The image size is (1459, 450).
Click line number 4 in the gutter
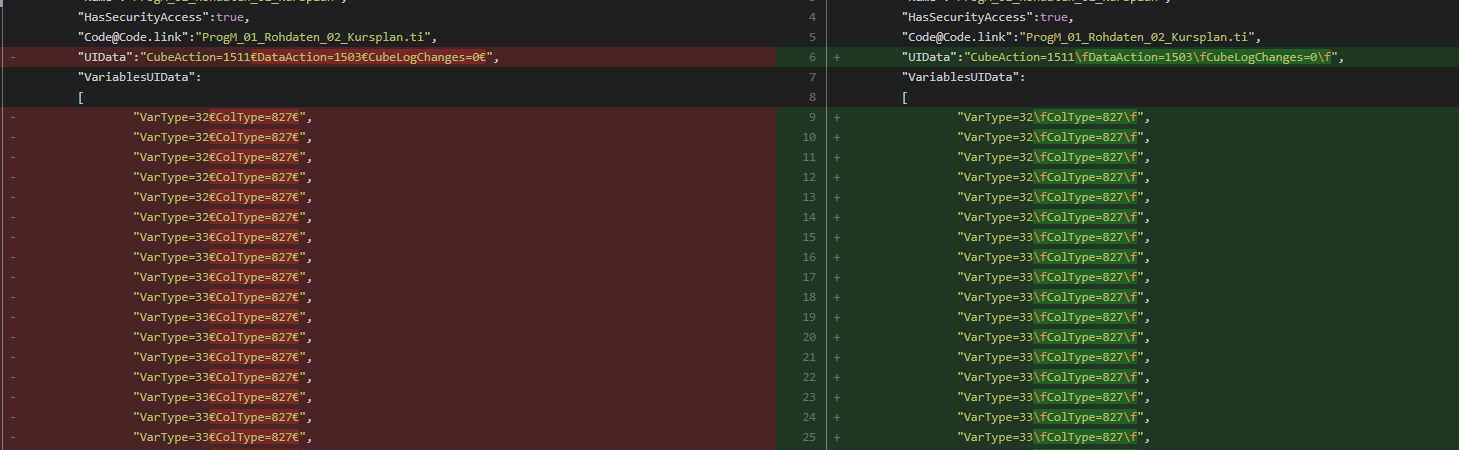click(x=812, y=17)
